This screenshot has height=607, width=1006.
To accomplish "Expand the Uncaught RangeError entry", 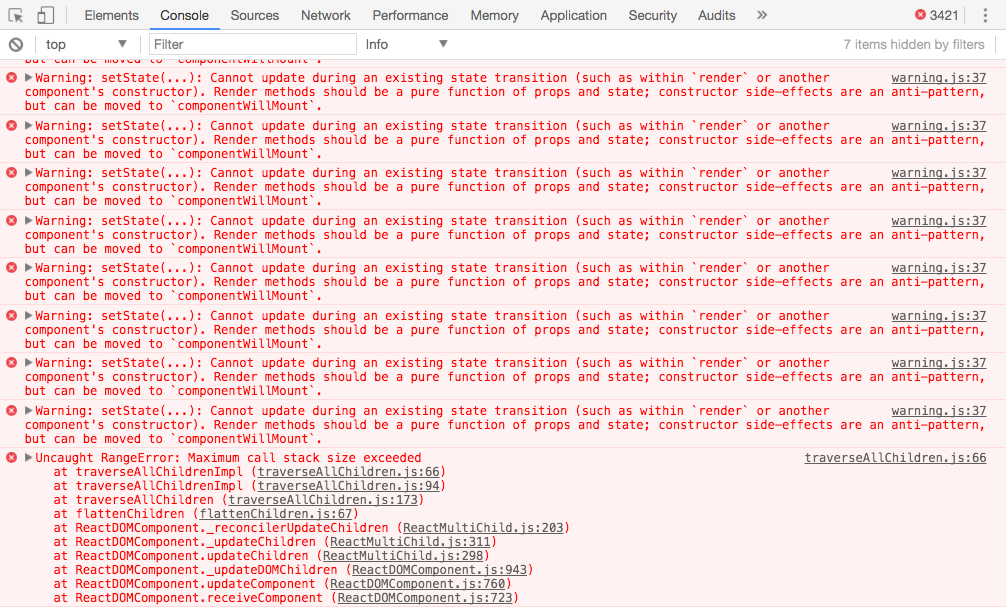I will pyautogui.click(x=24, y=458).
